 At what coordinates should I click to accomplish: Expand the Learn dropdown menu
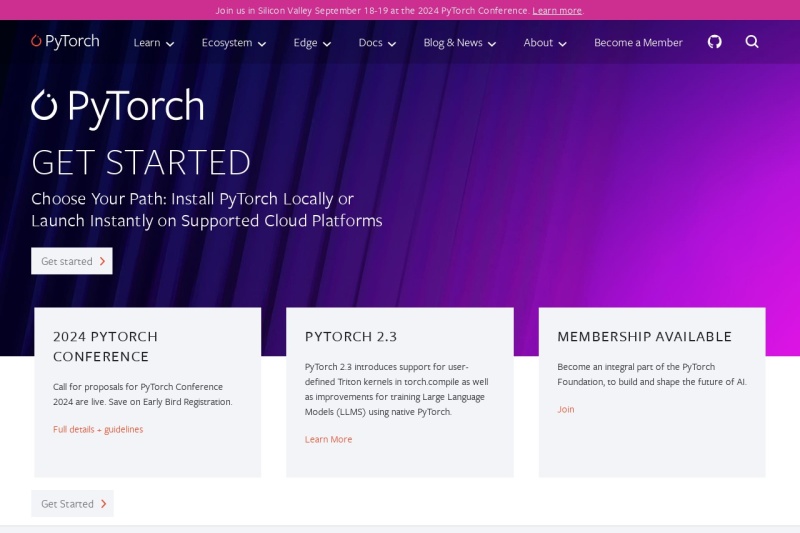(x=154, y=43)
